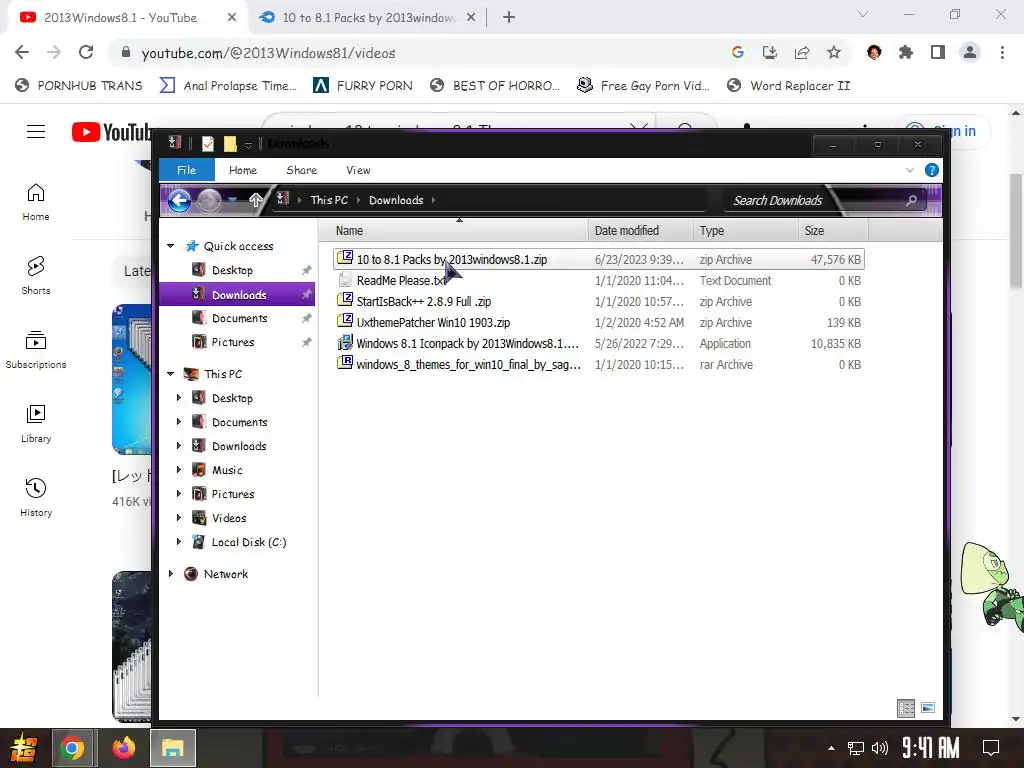Click Explorer Help question mark icon
This screenshot has width=1024, height=768.
(932, 170)
